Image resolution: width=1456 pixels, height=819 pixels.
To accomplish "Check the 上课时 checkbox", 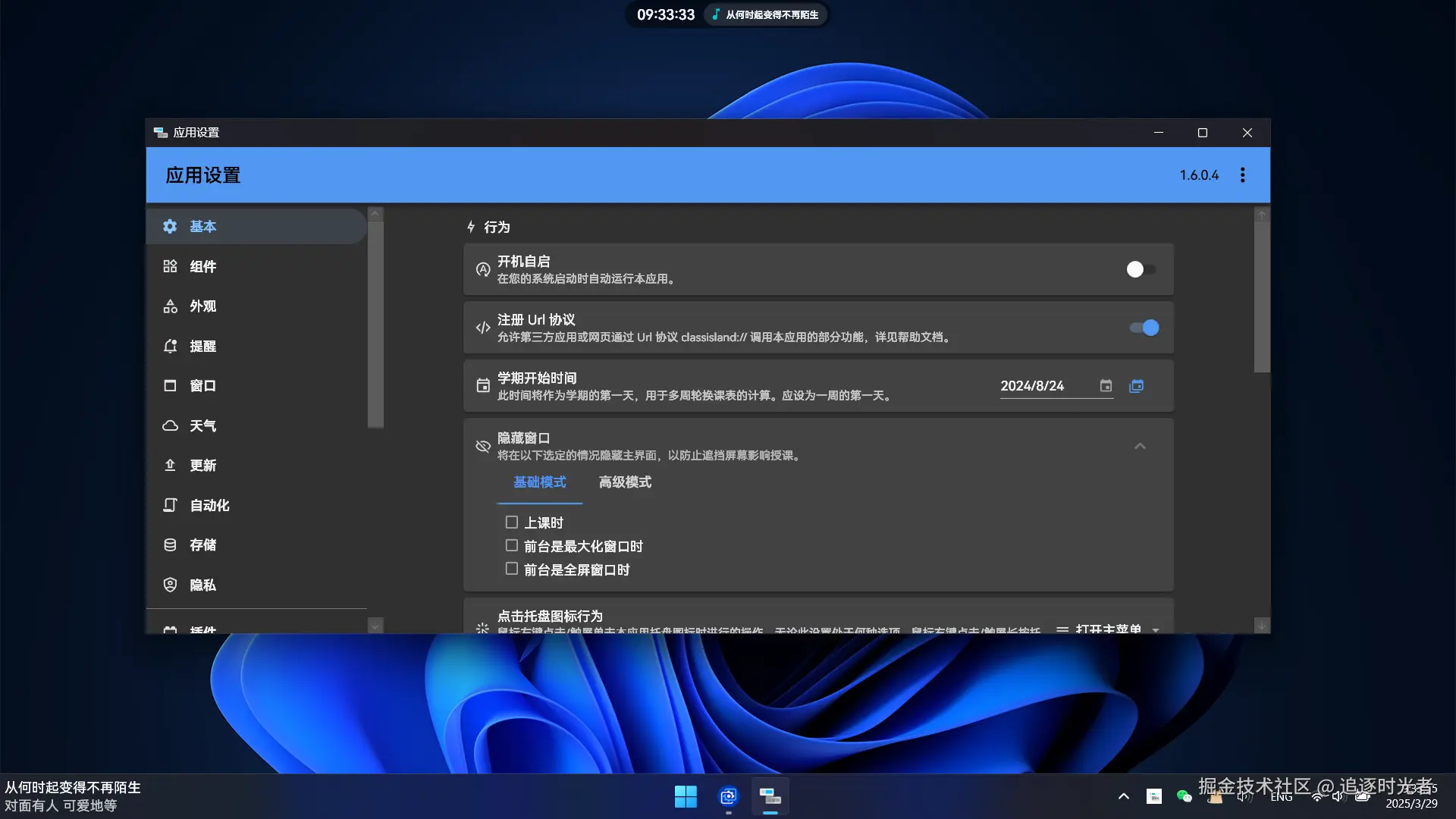I will point(512,522).
